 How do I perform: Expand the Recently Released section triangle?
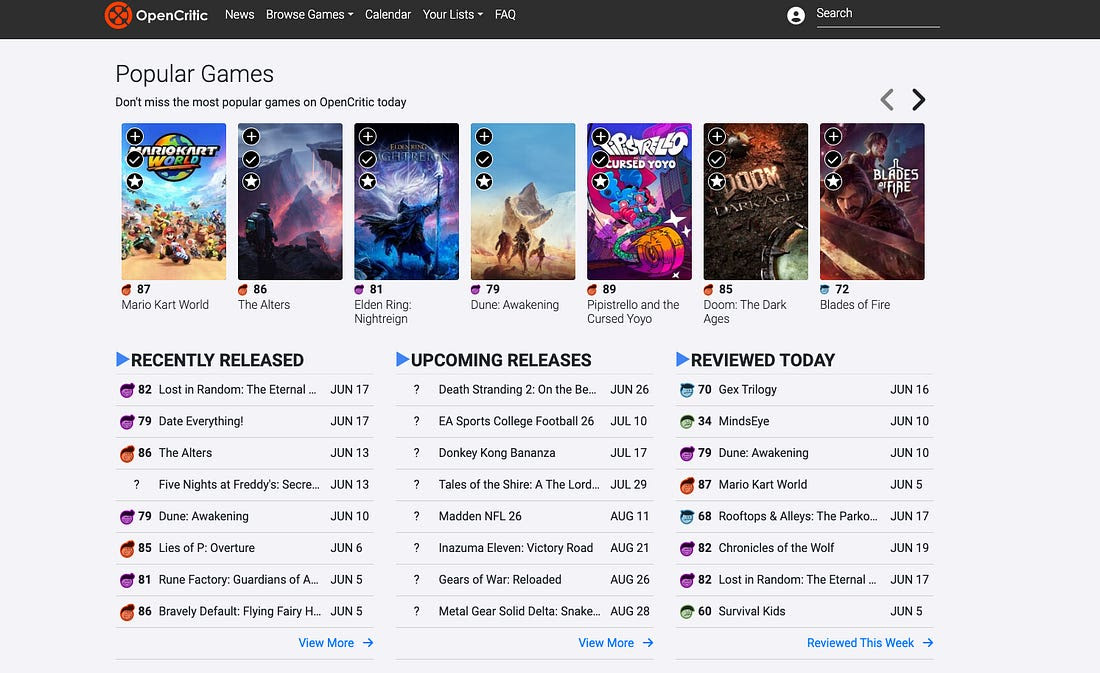click(123, 359)
